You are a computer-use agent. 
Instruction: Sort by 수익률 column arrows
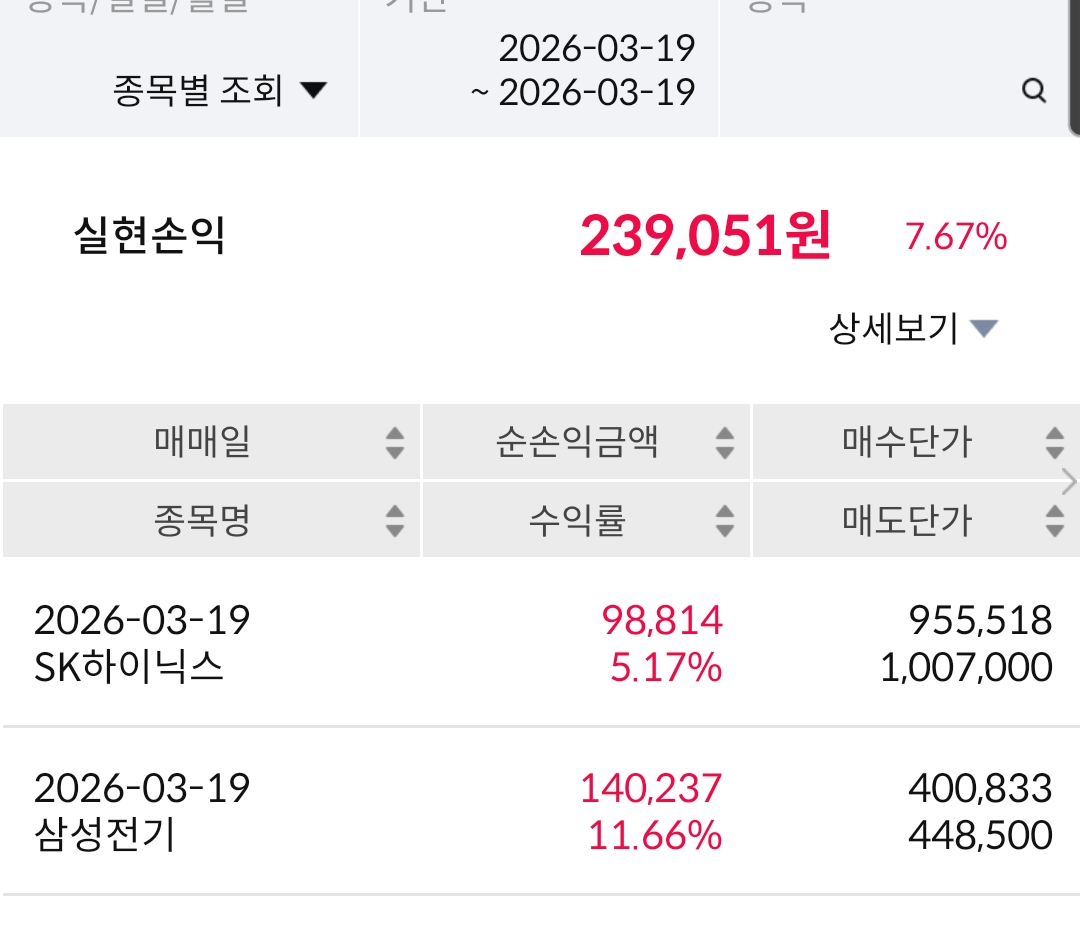coord(725,520)
